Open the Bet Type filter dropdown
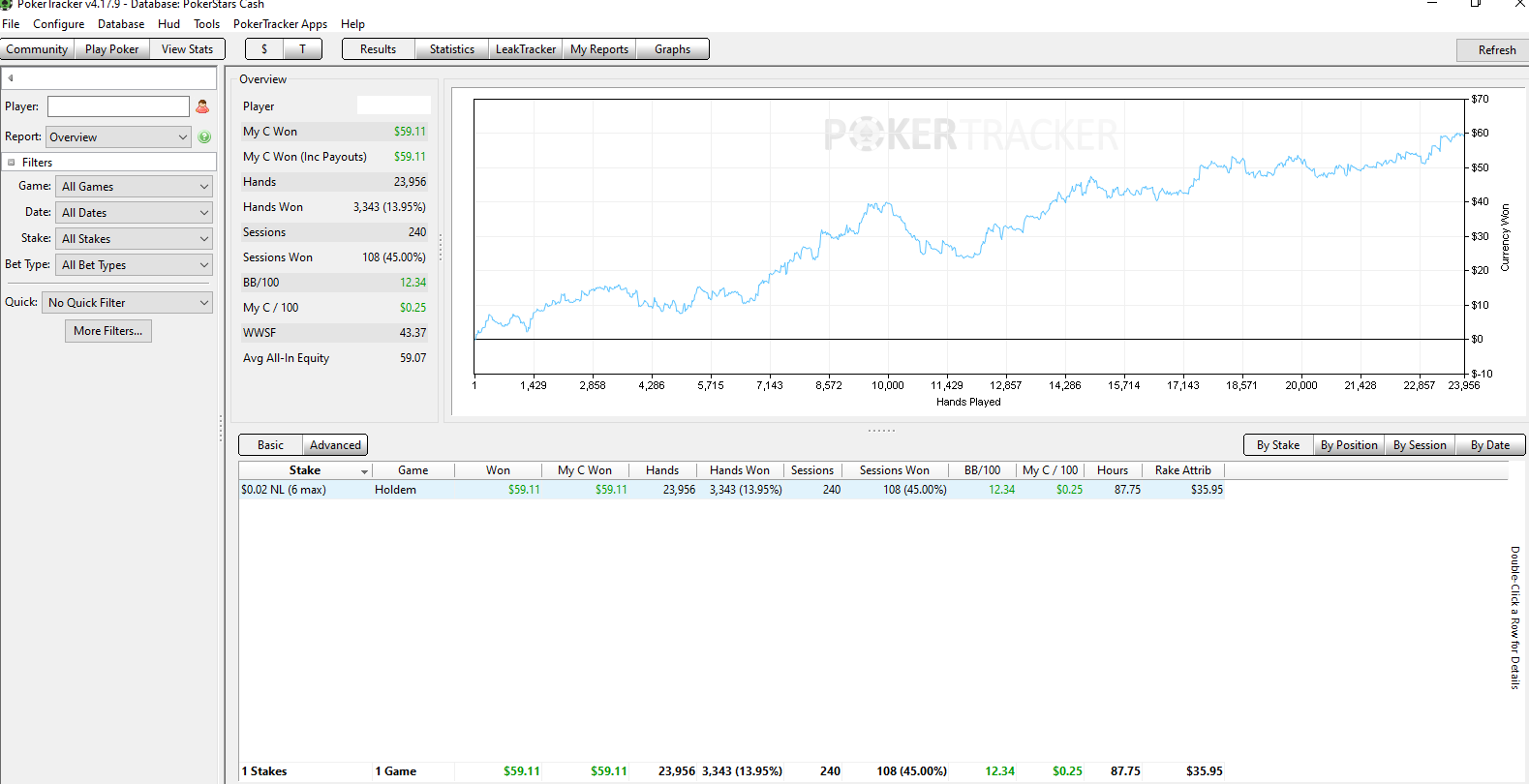The width and height of the screenshot is (1529, 784). click(x=135, y=265)
